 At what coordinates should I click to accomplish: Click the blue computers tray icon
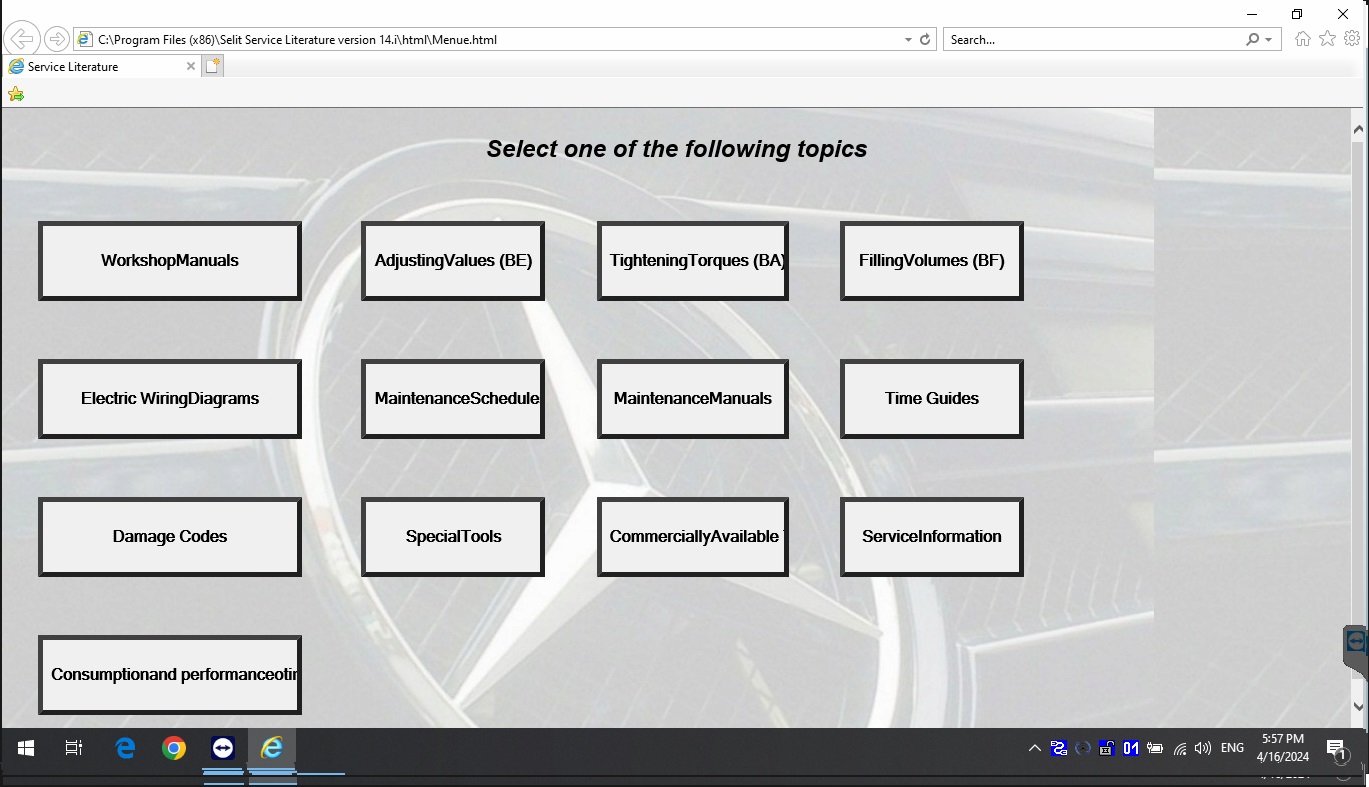[1059, 748]
